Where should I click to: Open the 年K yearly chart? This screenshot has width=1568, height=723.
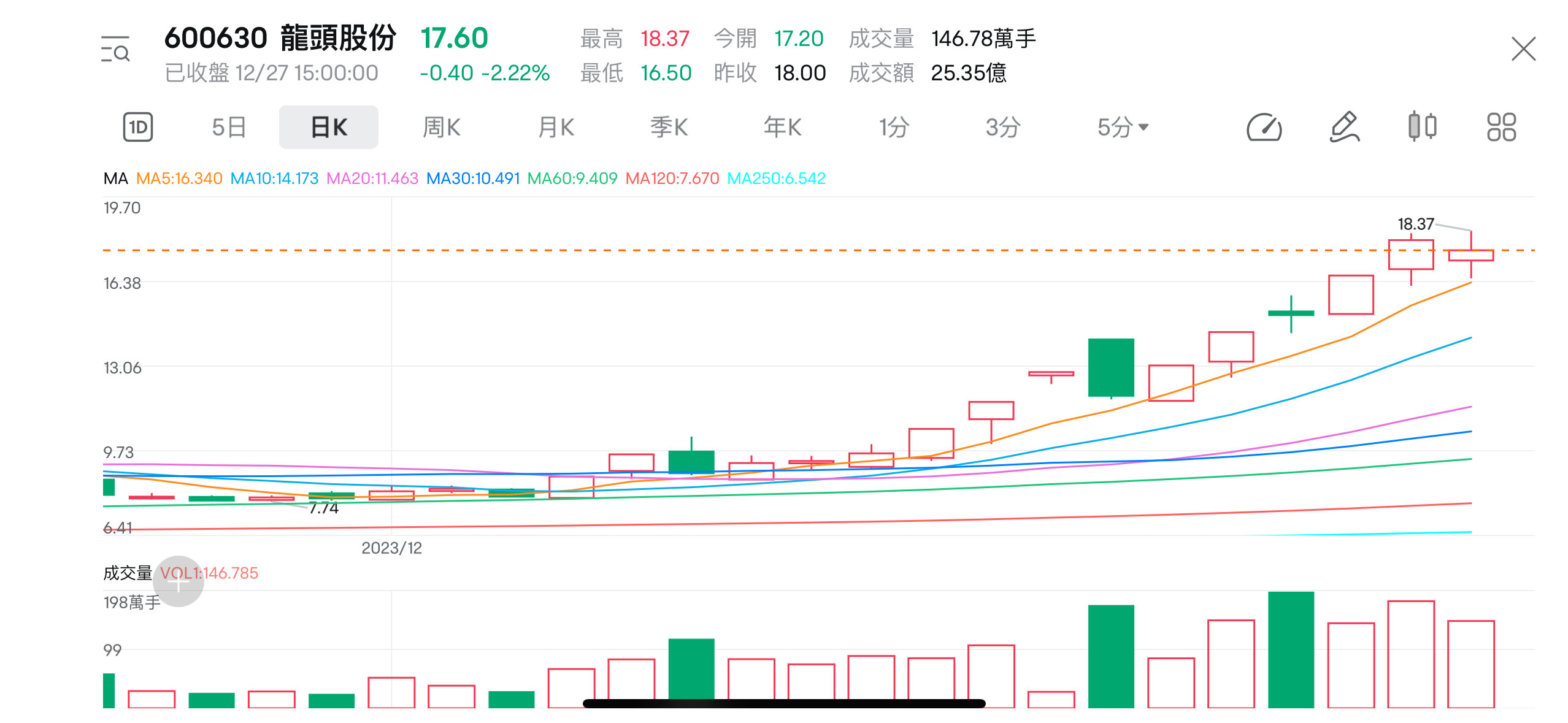(782, 127)
